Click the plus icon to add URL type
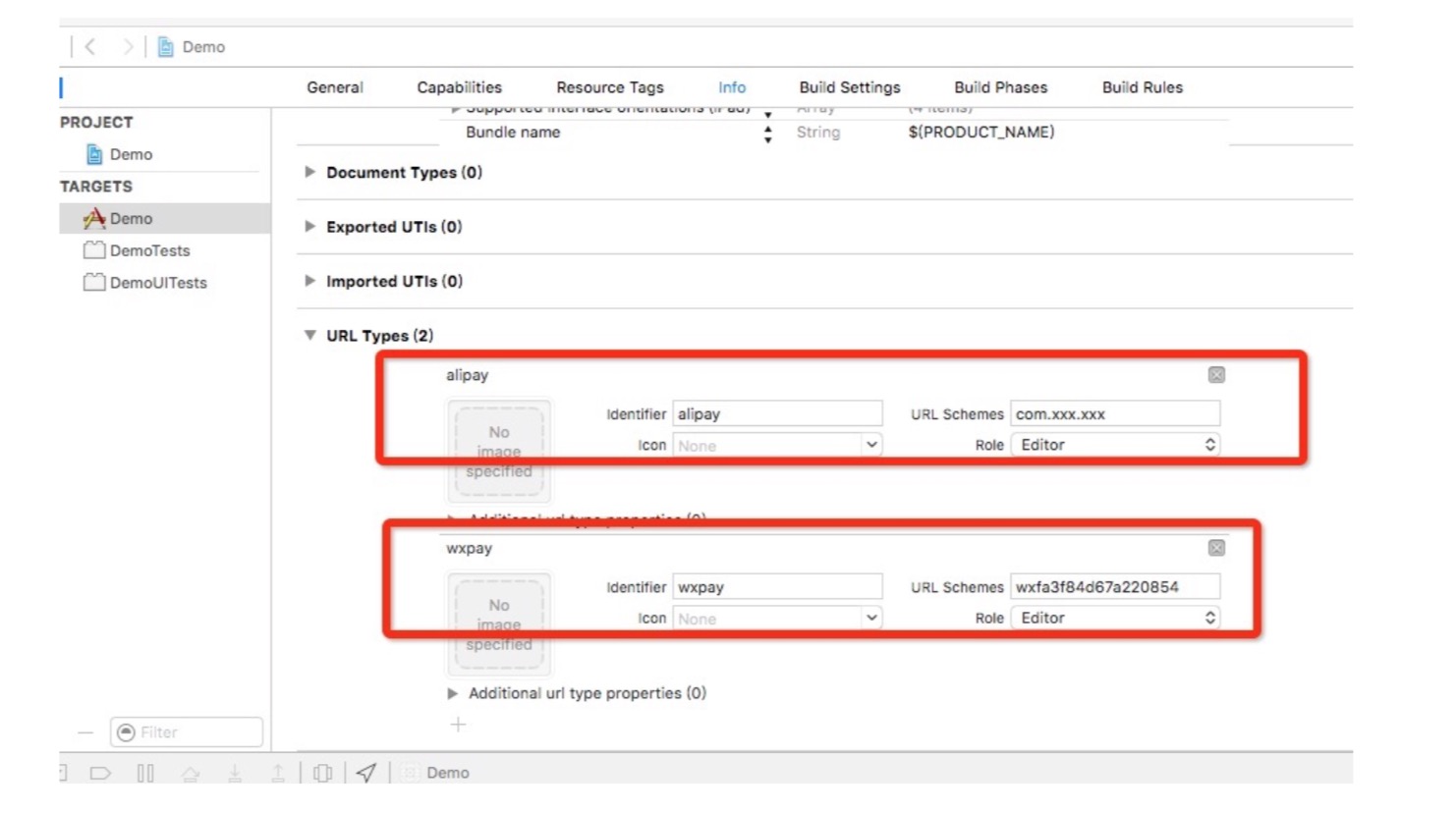 pos(458,725)
